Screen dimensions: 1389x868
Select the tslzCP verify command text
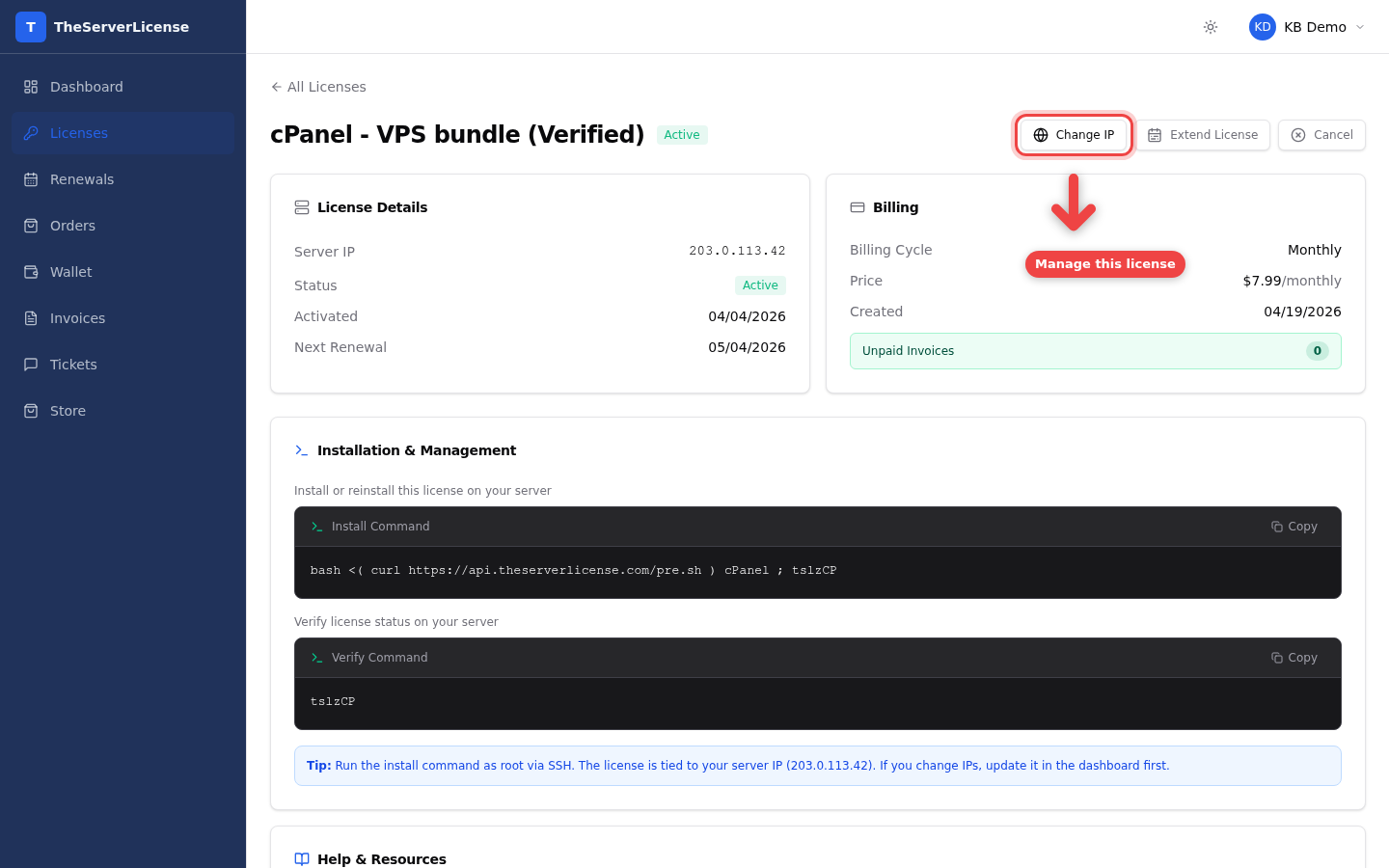pyautogui.click(x=333, y=702)
